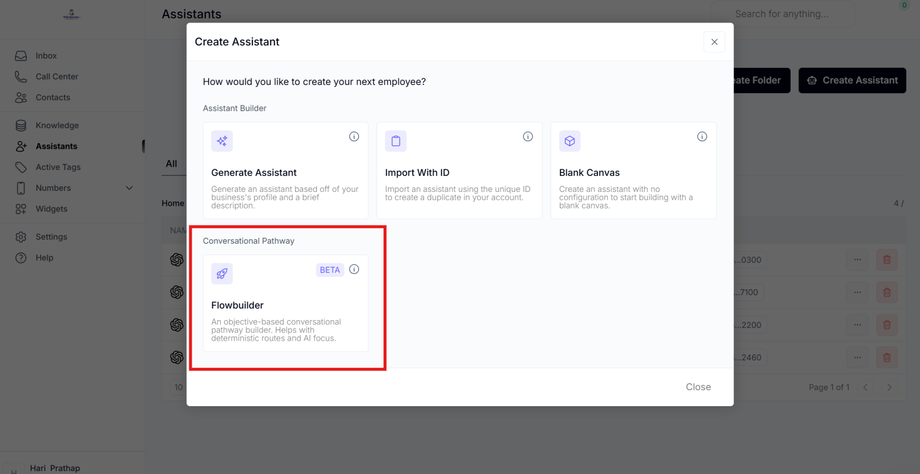Screen dimensions: 920x474
Task: Expand the Numbers sidebar menu
Action: [x=129, y=188]
